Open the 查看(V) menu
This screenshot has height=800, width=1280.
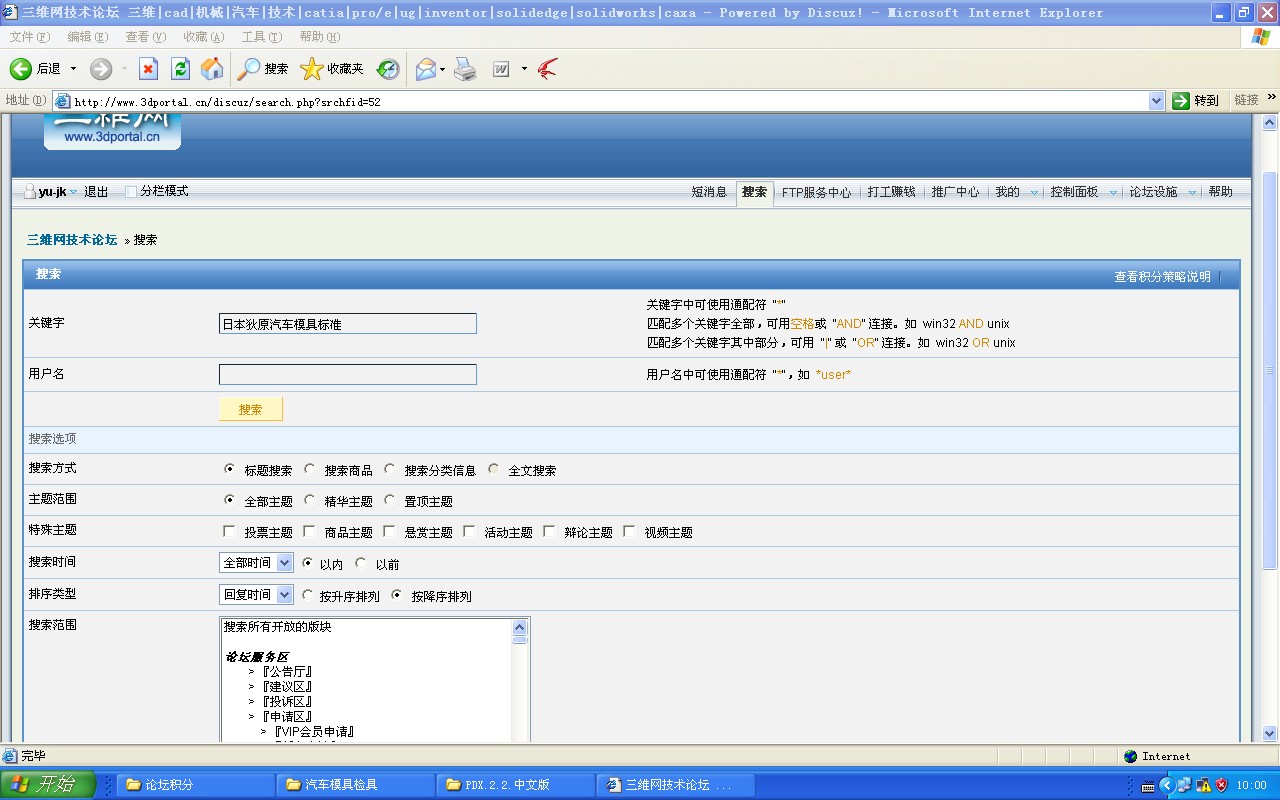pos(146,37)
